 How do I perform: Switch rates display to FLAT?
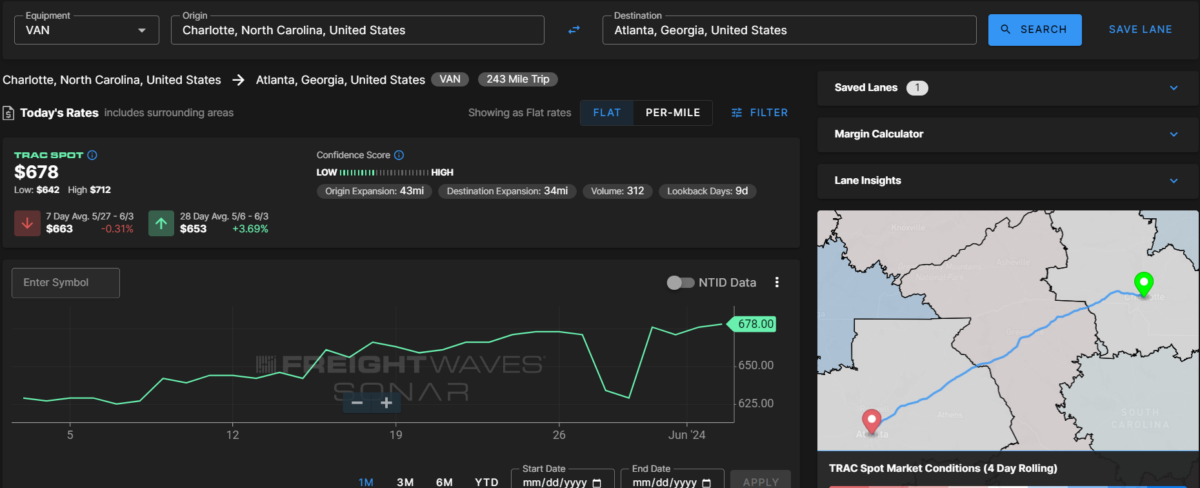tap(607, 113)
